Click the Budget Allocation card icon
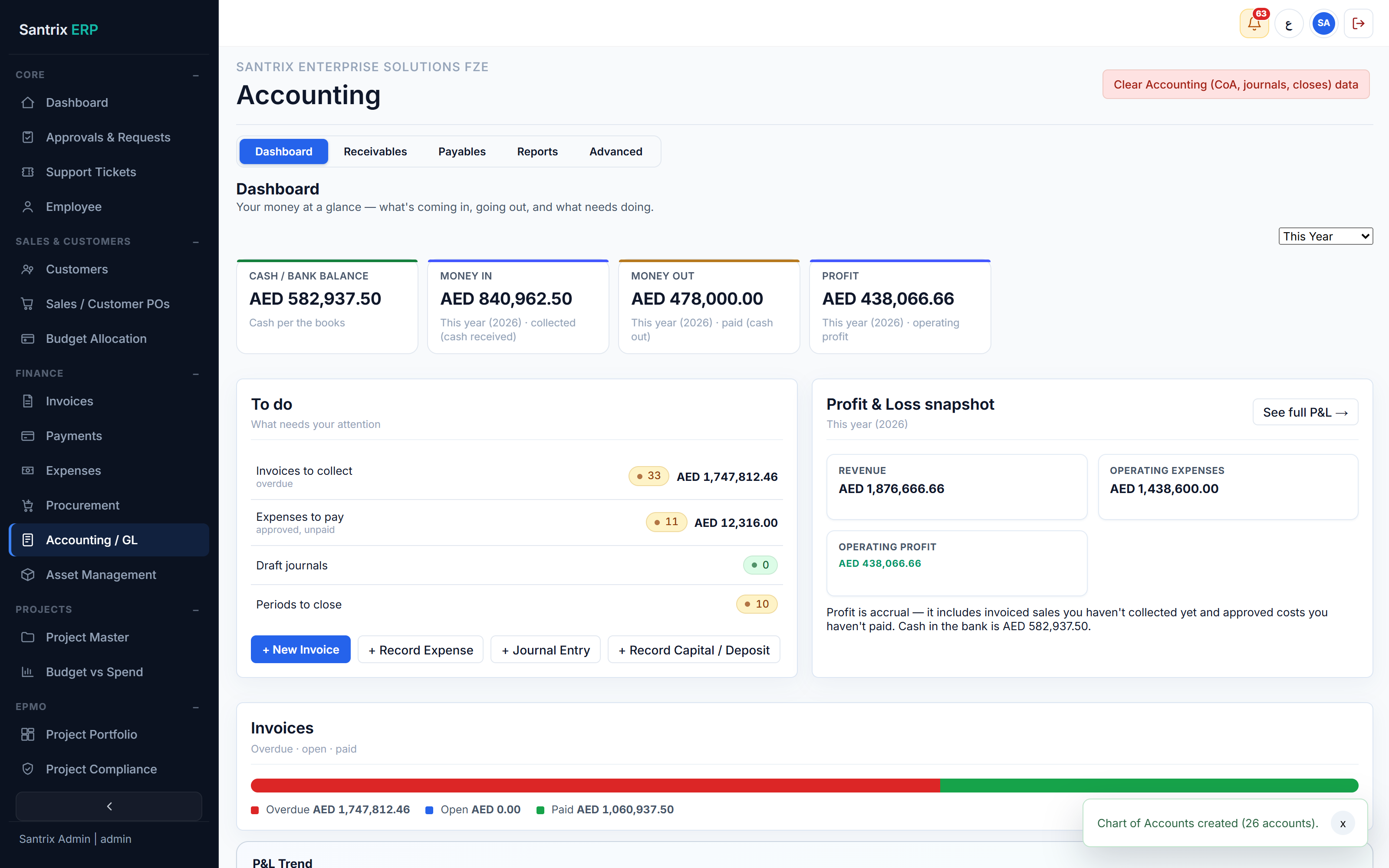Image resolution: width=1389 pixels, height=868 pixels. tap(27, 339)
